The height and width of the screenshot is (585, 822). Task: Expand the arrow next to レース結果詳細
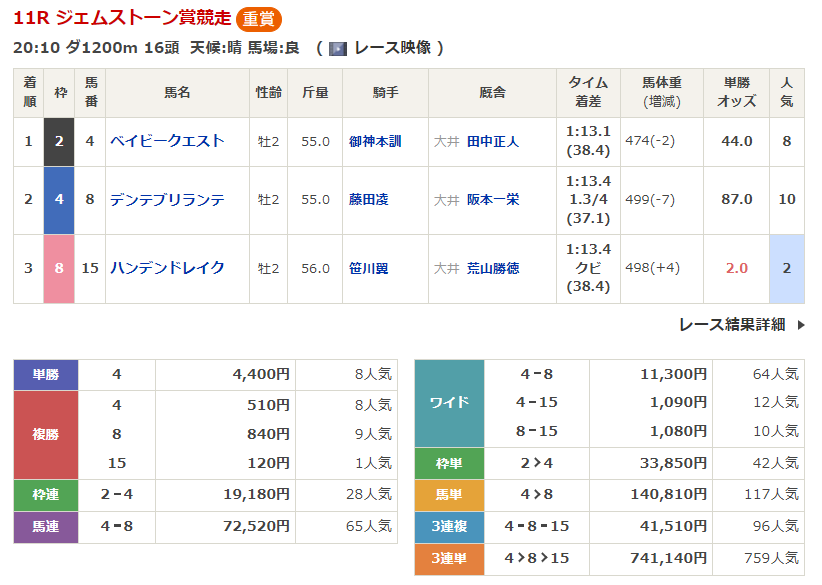pyautogui.click(x=800, y=325)
